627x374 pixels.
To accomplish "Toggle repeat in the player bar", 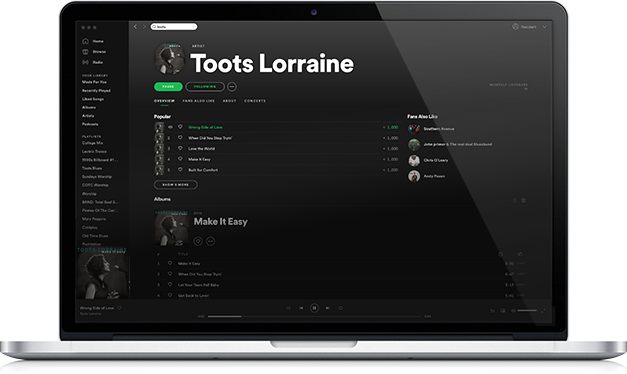I will pos(341,308).
